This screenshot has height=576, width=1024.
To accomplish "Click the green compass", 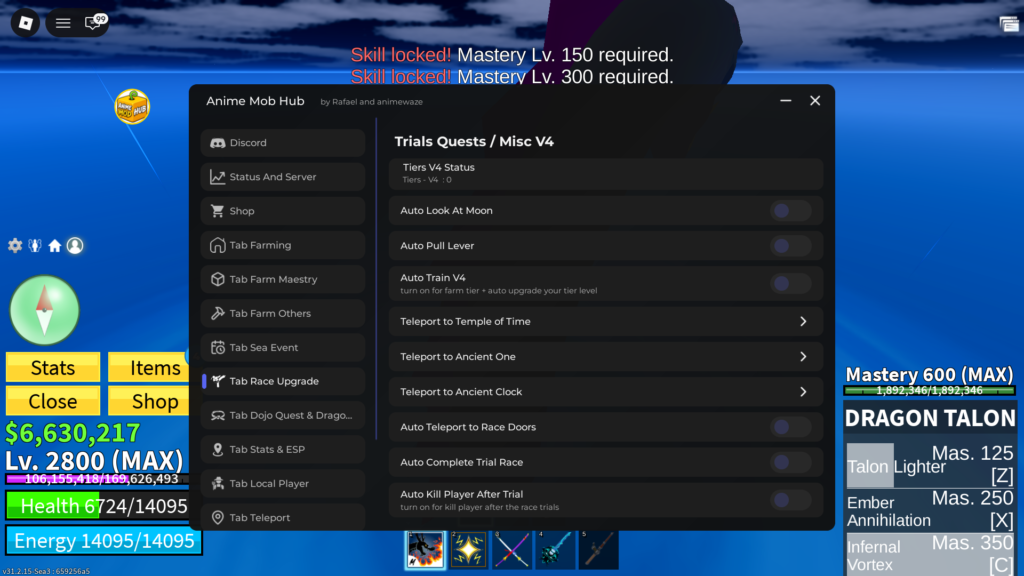I will (44, 310).
